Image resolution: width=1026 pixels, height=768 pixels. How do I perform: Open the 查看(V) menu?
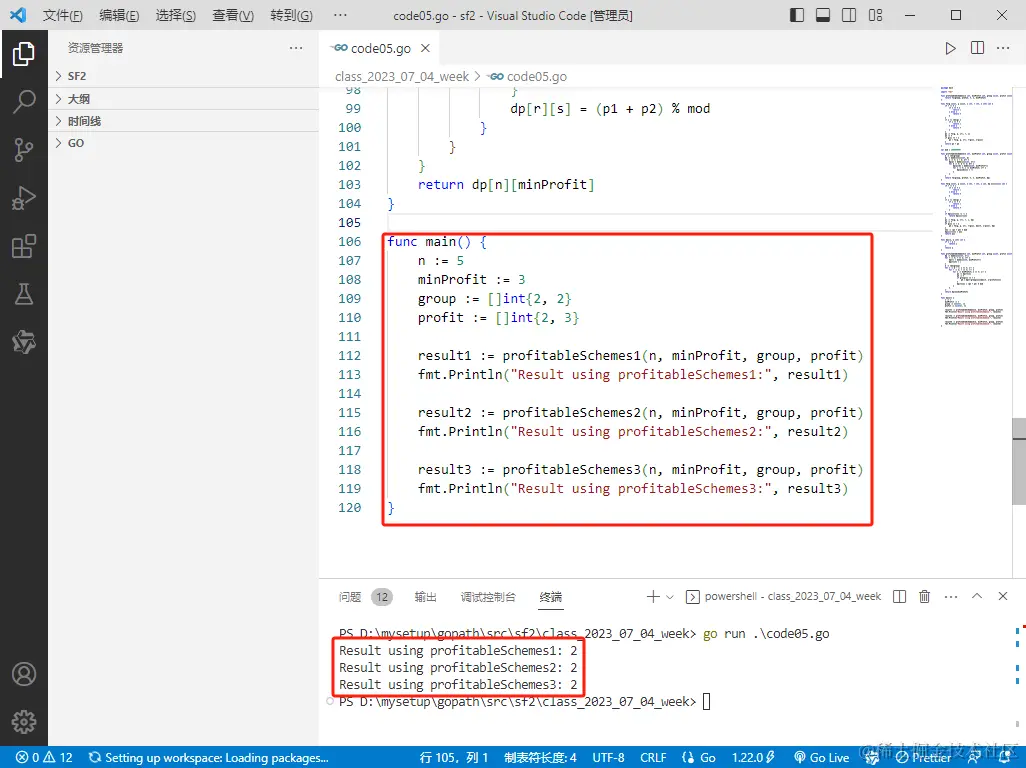[233, 15]
